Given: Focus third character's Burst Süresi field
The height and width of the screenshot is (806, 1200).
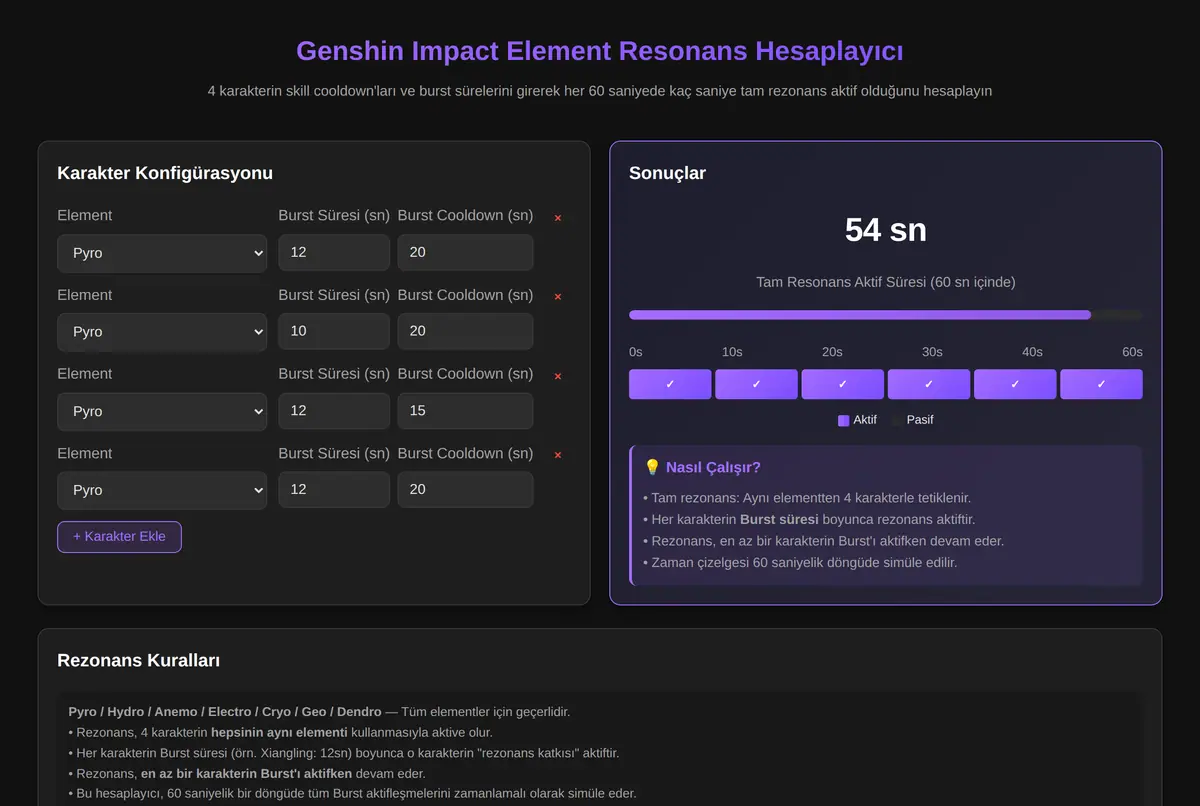Looking at the screenshot, I should click(x=334, y=410).
